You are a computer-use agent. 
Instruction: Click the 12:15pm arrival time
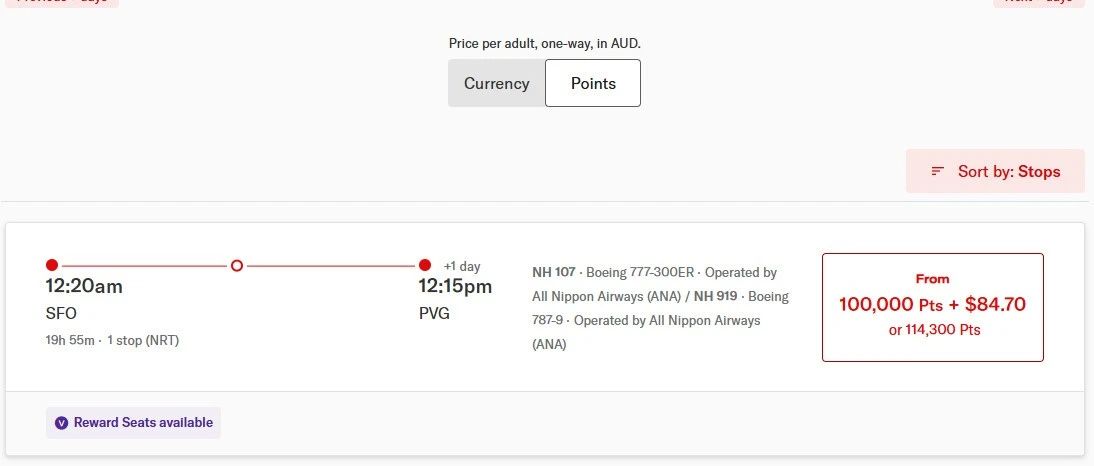click(x=455, y=287)
